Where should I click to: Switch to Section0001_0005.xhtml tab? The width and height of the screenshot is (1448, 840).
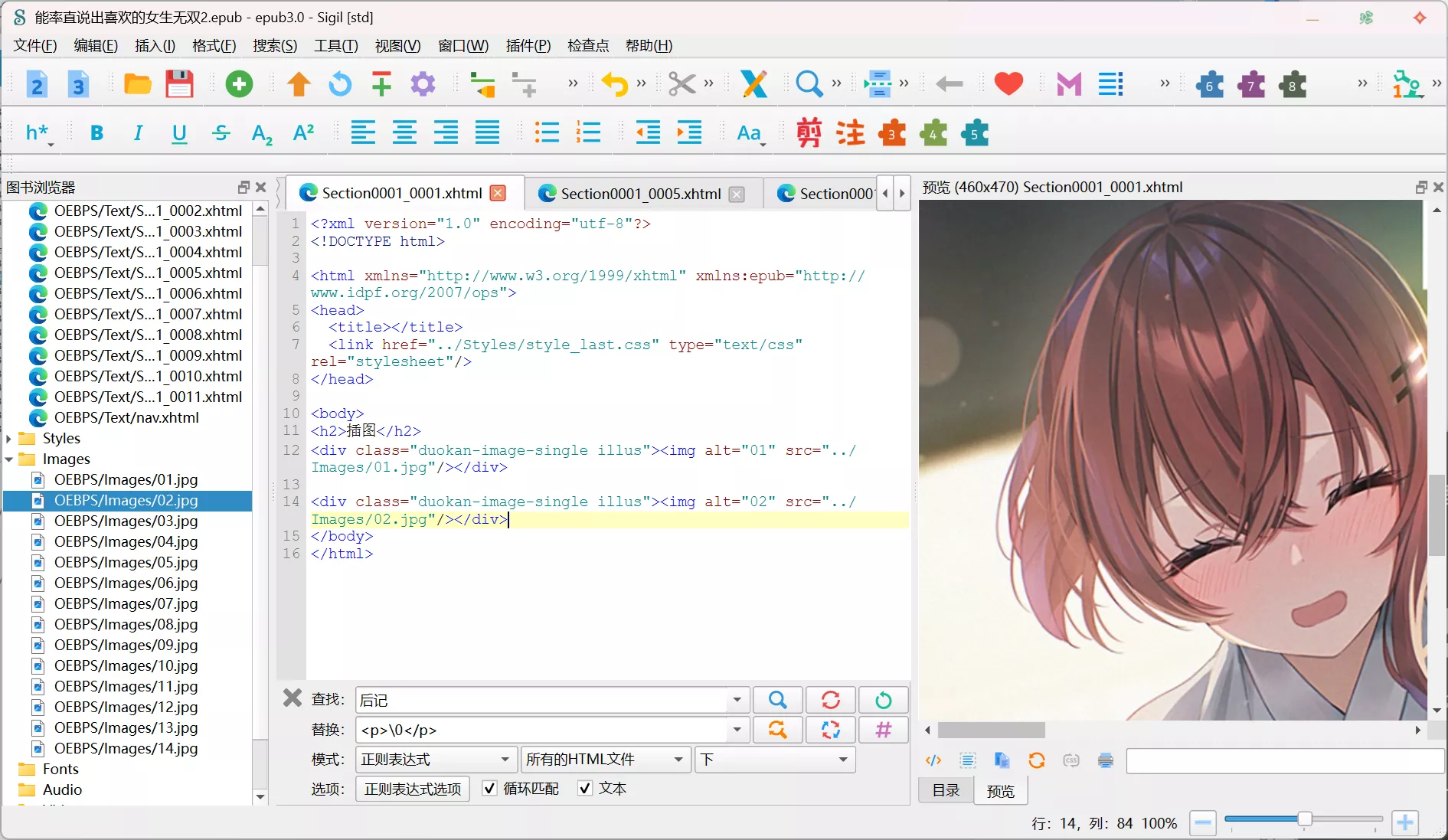[x=640, y=194]
